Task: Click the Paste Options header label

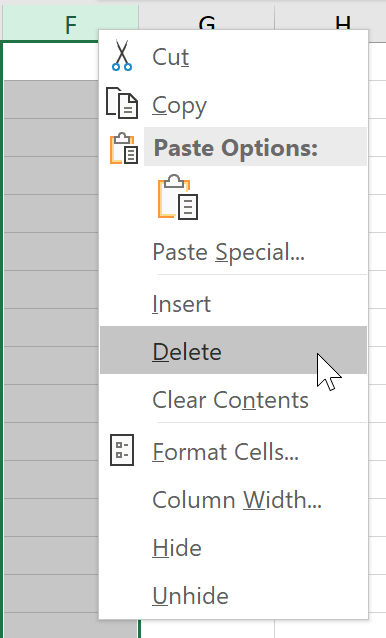Action: point(236,147)
